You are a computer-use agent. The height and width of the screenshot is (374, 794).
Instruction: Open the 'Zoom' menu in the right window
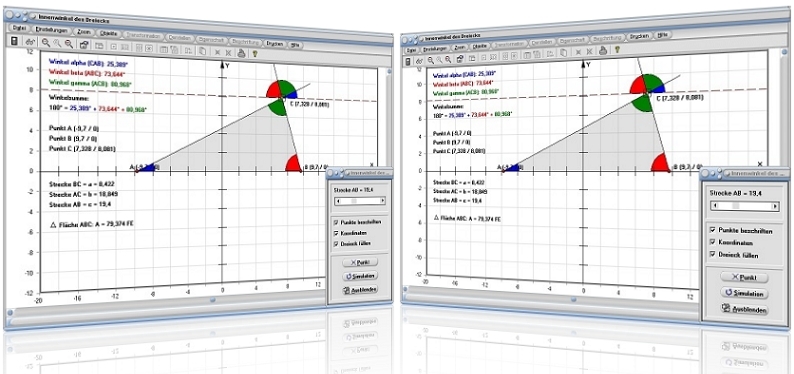(x=460, y=48)
